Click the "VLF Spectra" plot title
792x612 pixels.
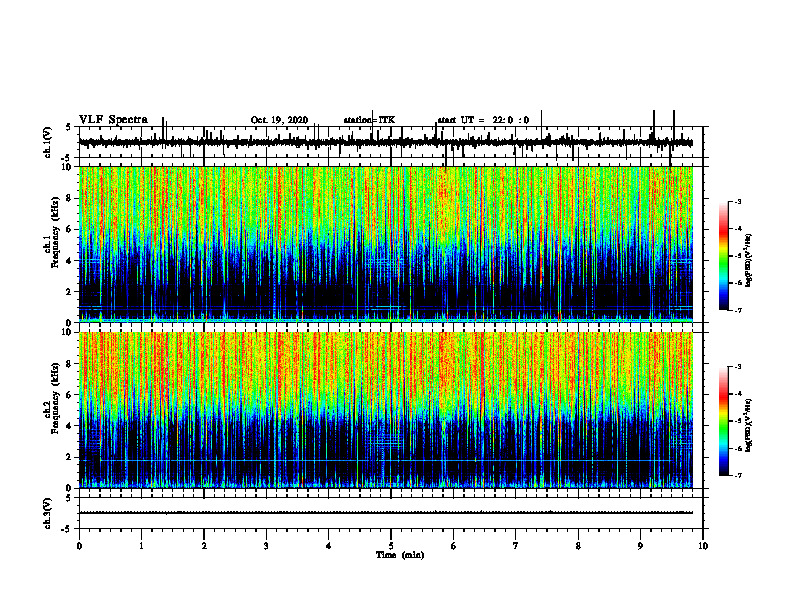(x=113, y=120)
